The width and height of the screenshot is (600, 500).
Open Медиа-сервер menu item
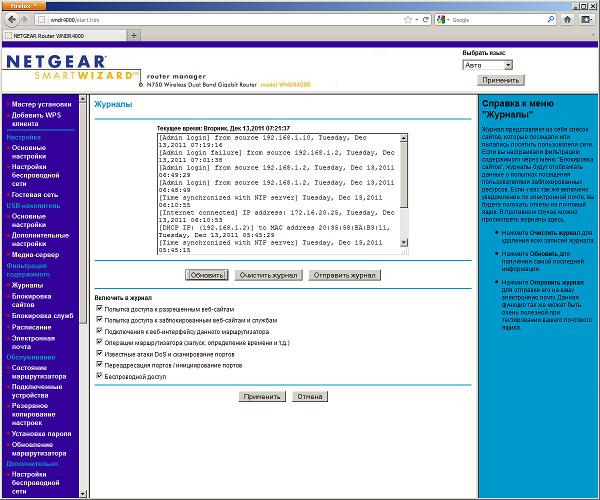35,255
